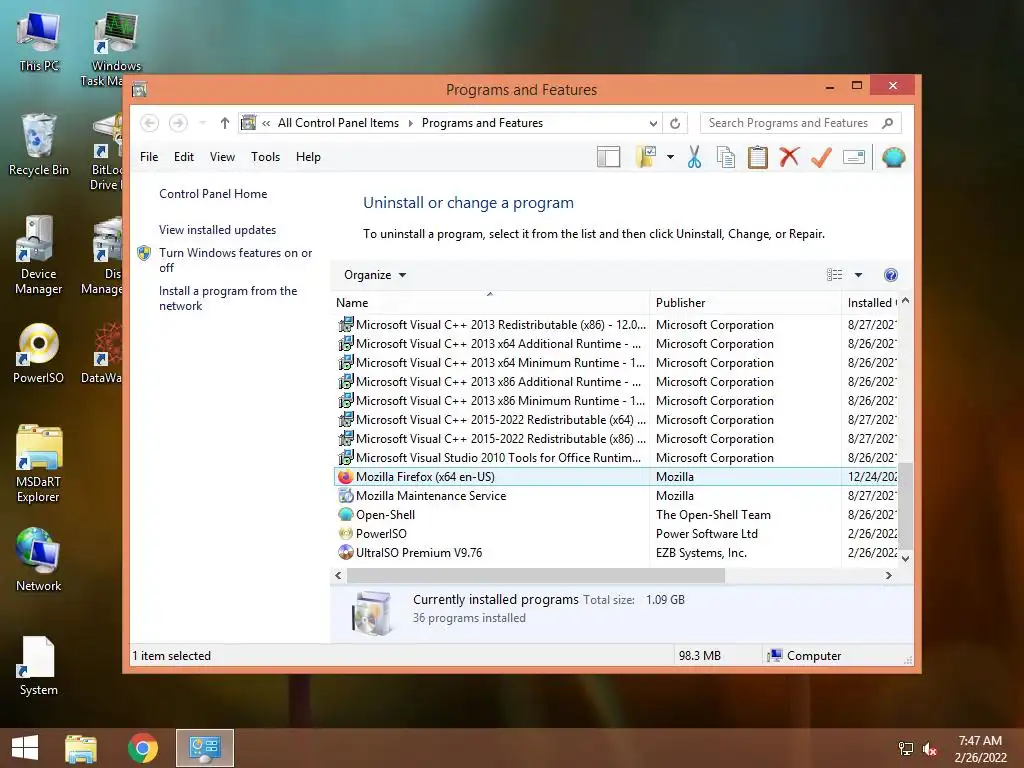Click the orange checkmark Properties icon
Screen dimensions: 1024x768
click(x=821, y=157)
